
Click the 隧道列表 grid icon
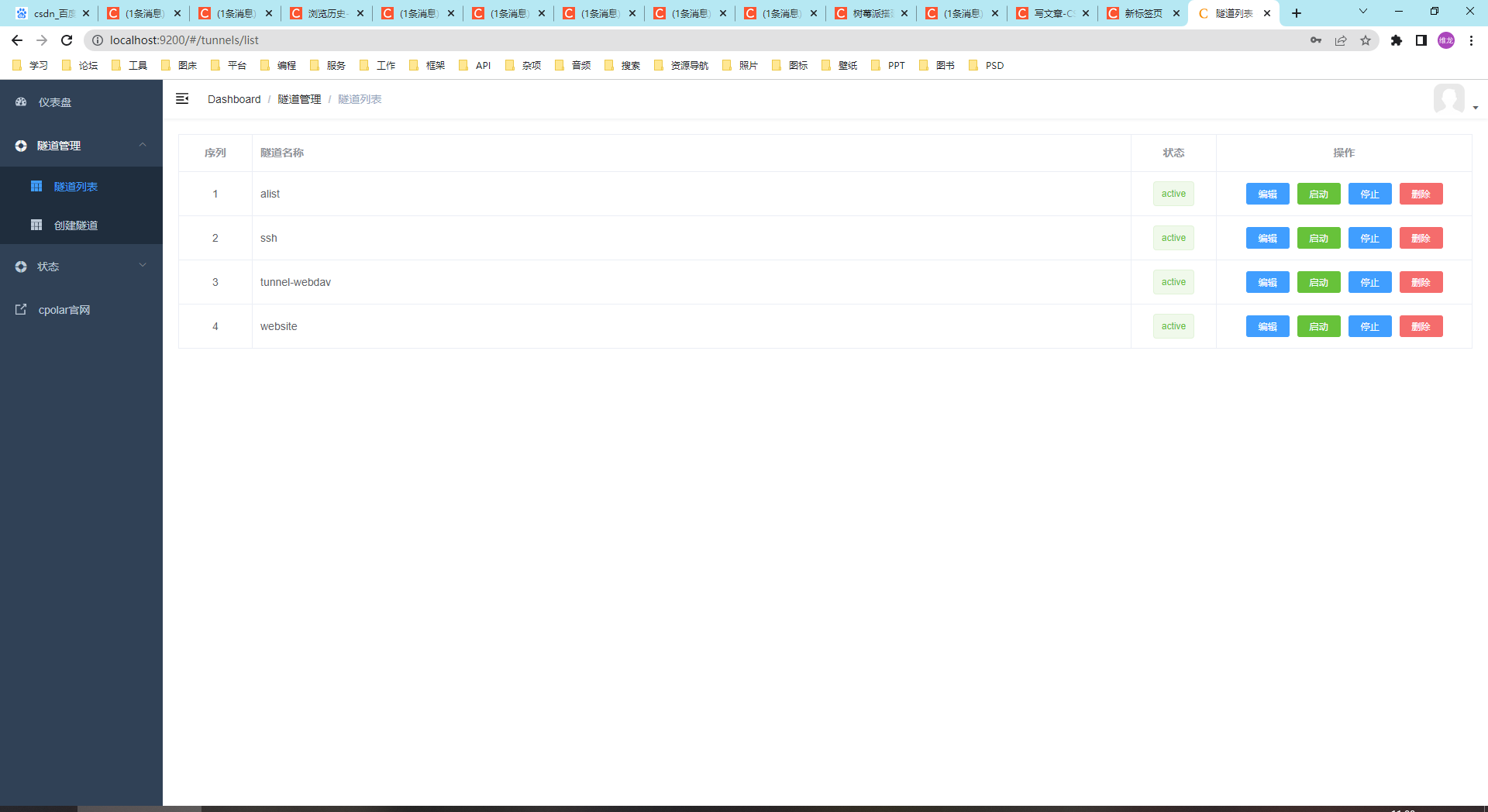[x=36, y=186]
